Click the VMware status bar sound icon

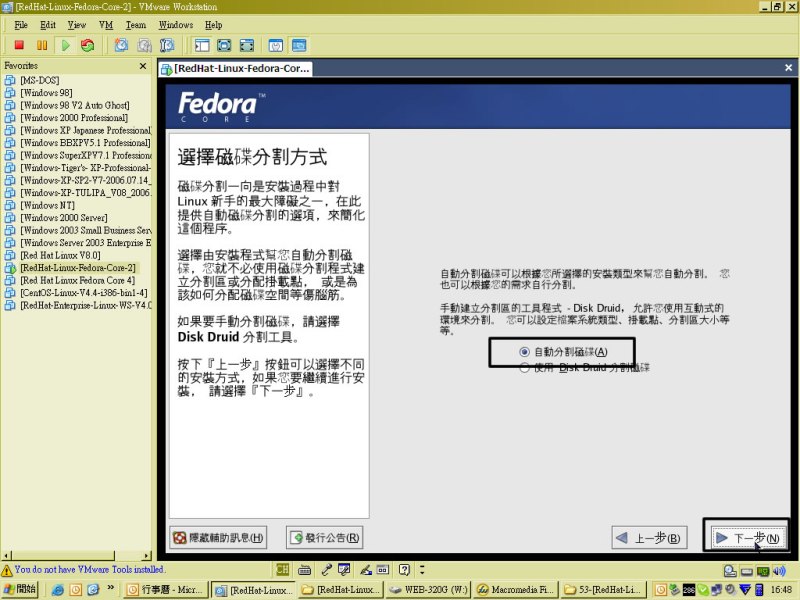tap(779, 571)
